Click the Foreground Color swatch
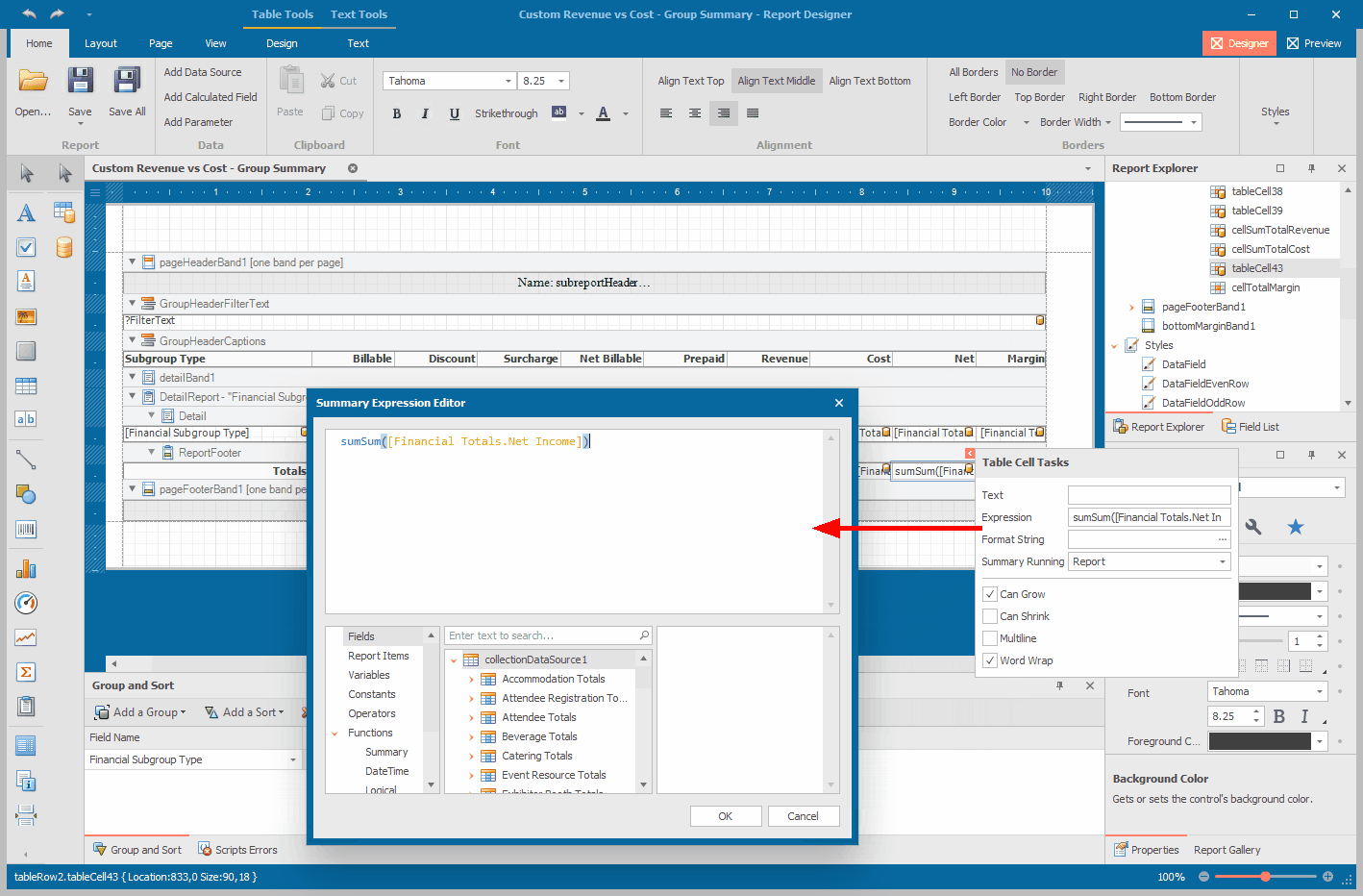 1259,741
